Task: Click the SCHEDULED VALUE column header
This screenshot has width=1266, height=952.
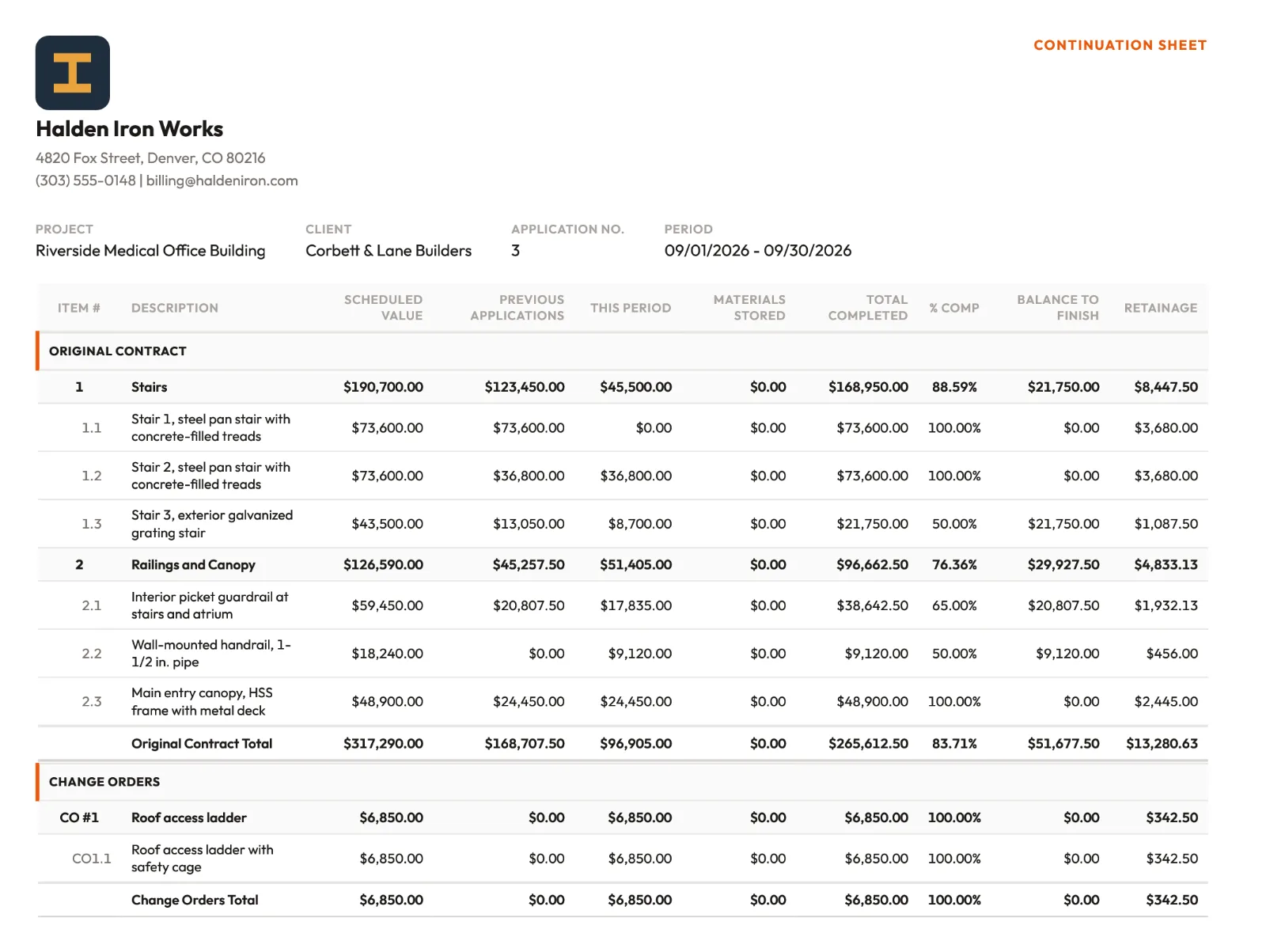Action: 383,308
